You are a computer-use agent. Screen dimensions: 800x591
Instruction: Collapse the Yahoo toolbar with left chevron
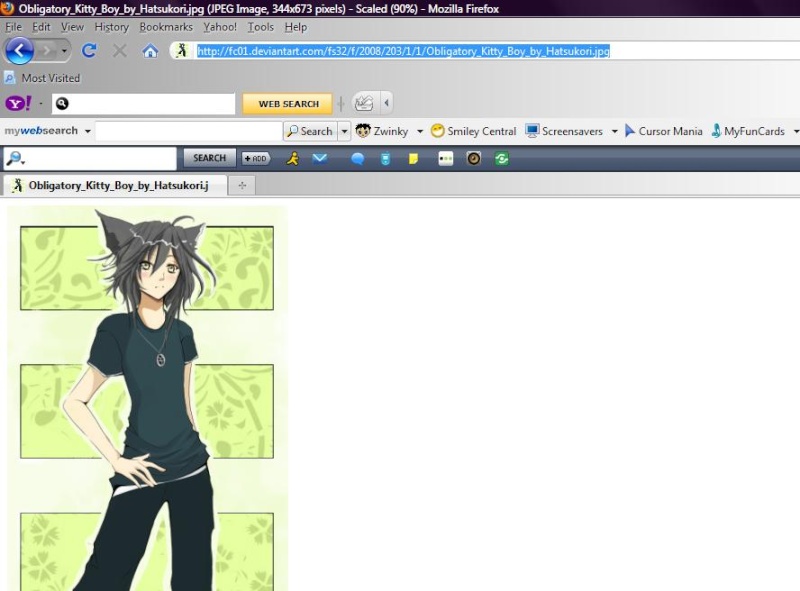pyautogui.click(x=386, y=104)
